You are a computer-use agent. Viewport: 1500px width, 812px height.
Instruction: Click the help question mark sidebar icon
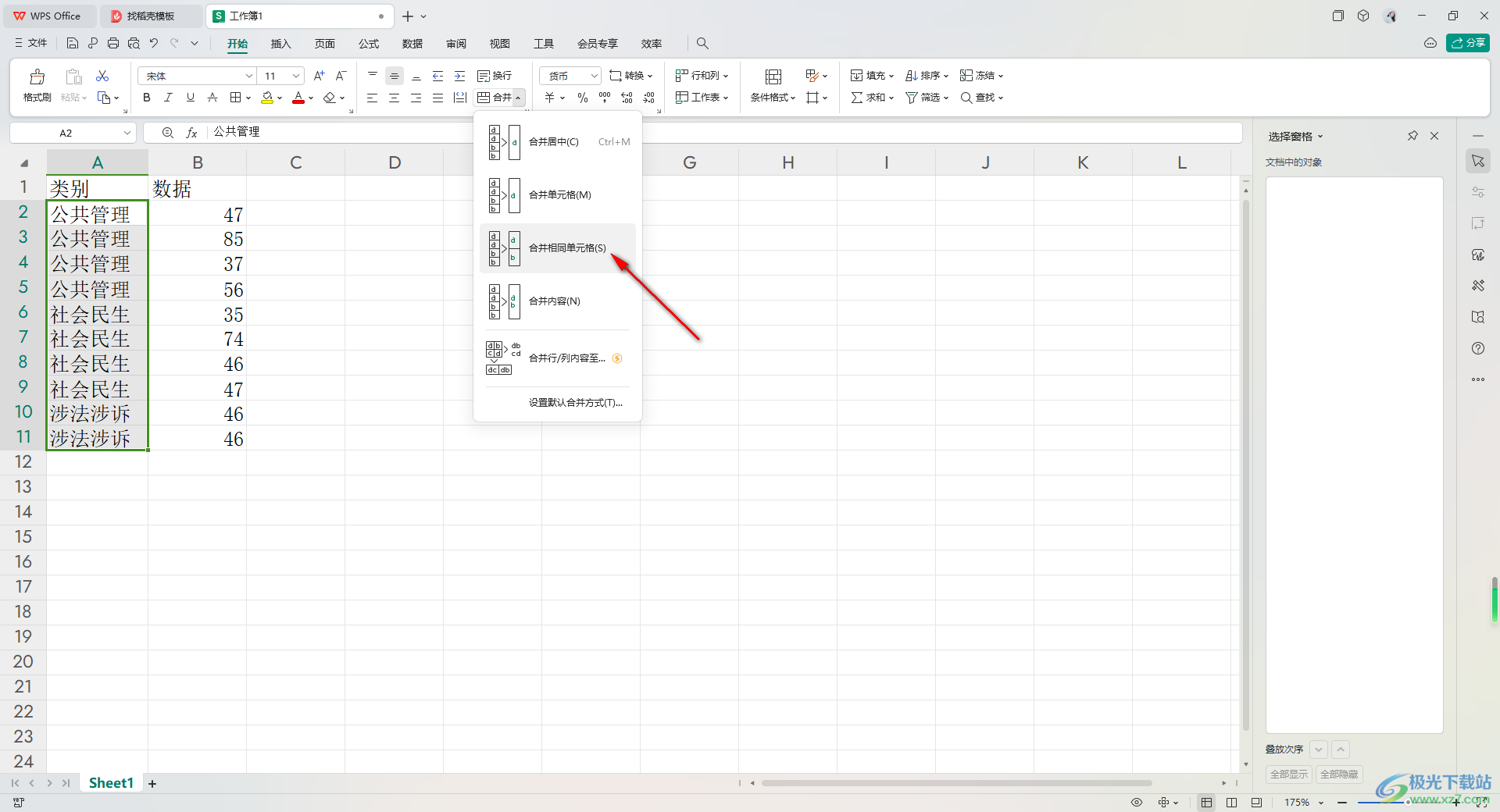[1478, 348]
